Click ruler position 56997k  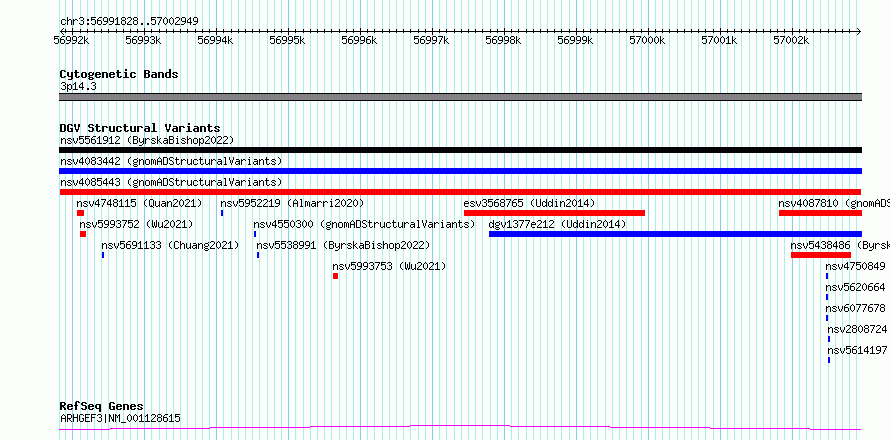432,40
